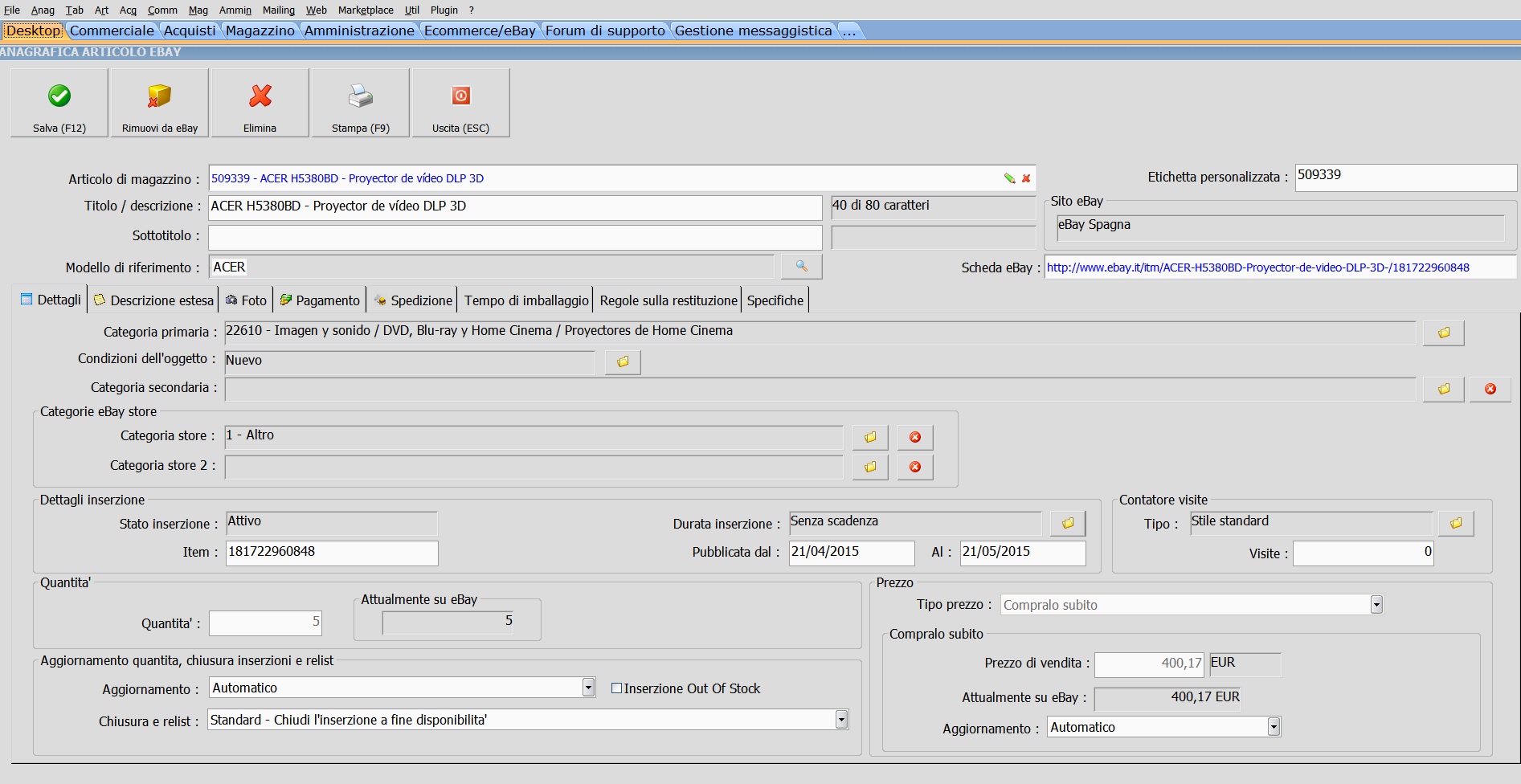
Task: Open the Web menu
Action: [x=317, y=10]
